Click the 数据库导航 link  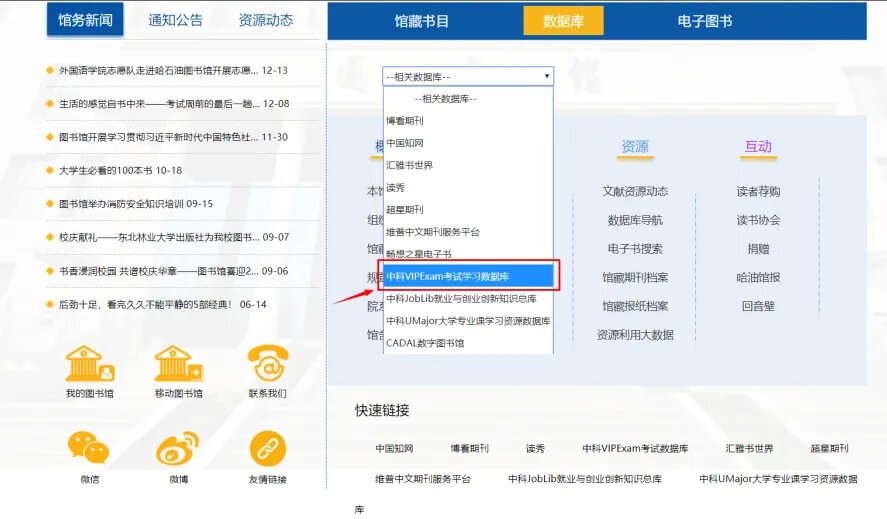634,220
